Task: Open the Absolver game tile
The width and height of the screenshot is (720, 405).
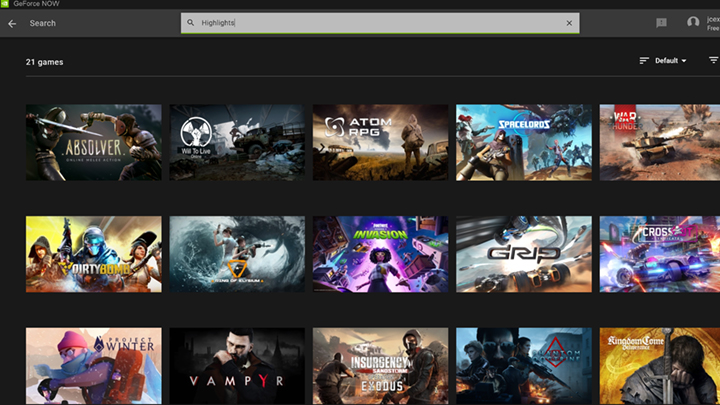Action: [94, 142]
